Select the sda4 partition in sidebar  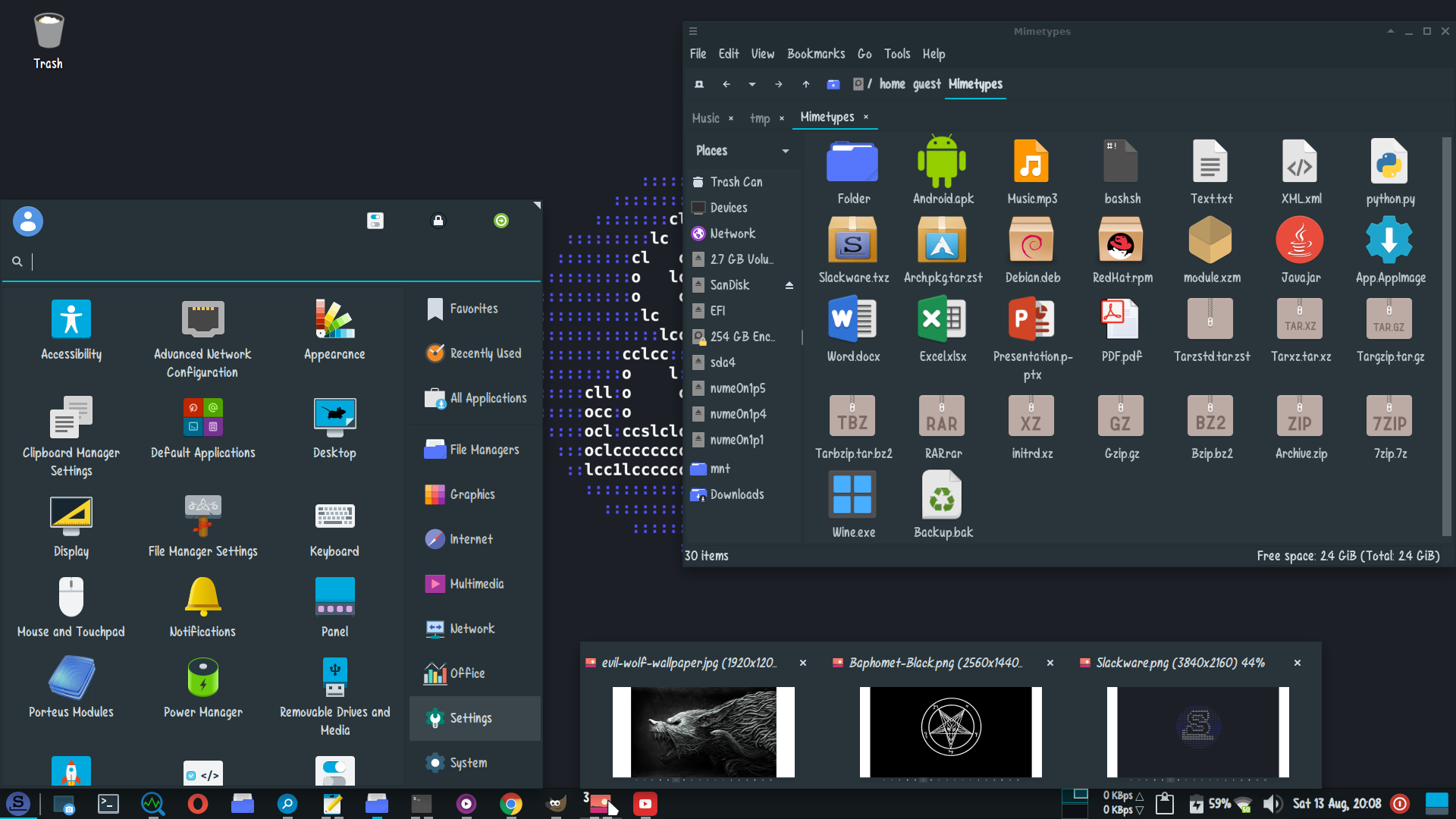click(723, 362)
